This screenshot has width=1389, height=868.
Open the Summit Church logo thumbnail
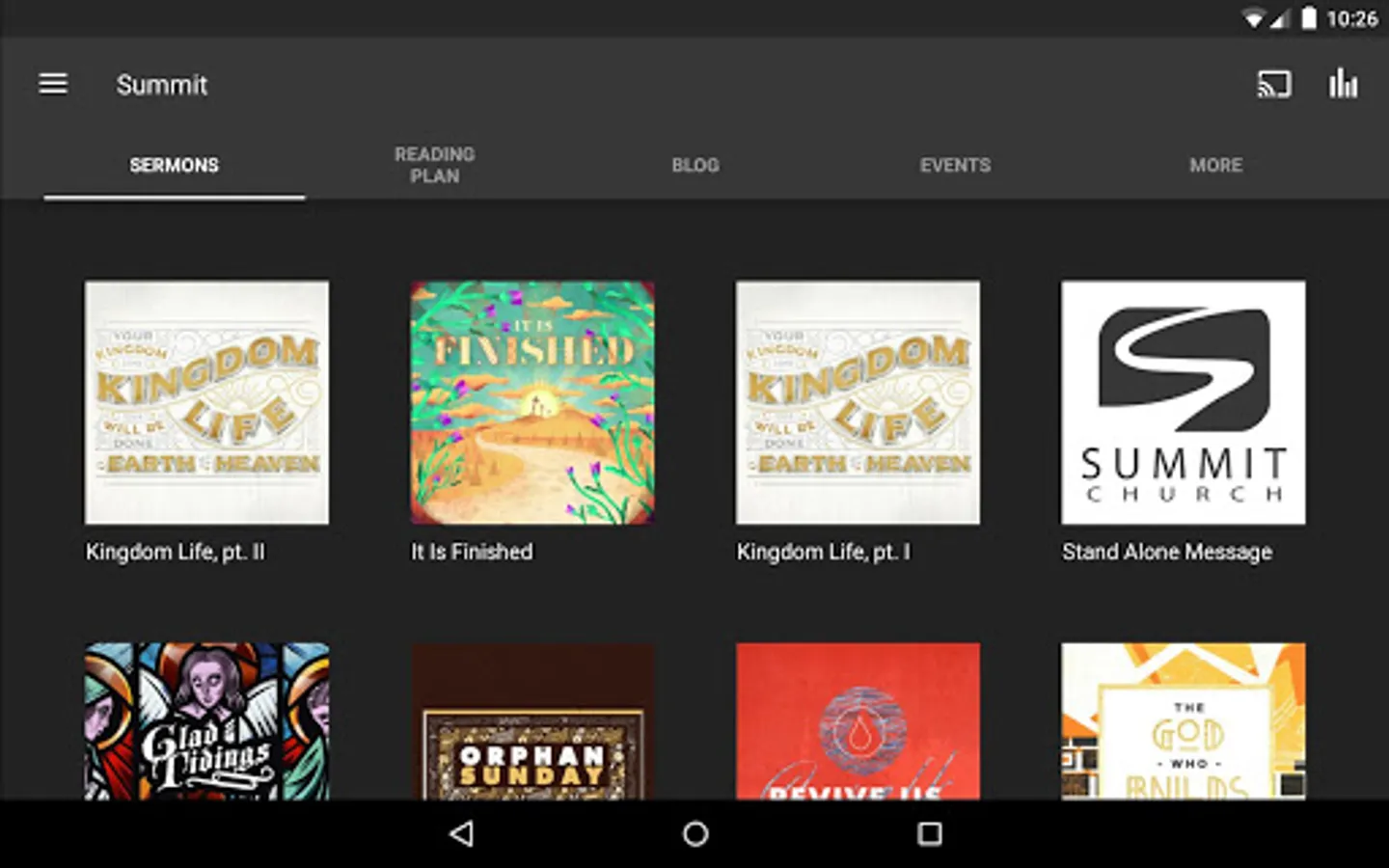pyautogui.click(x=1184, y=402)
